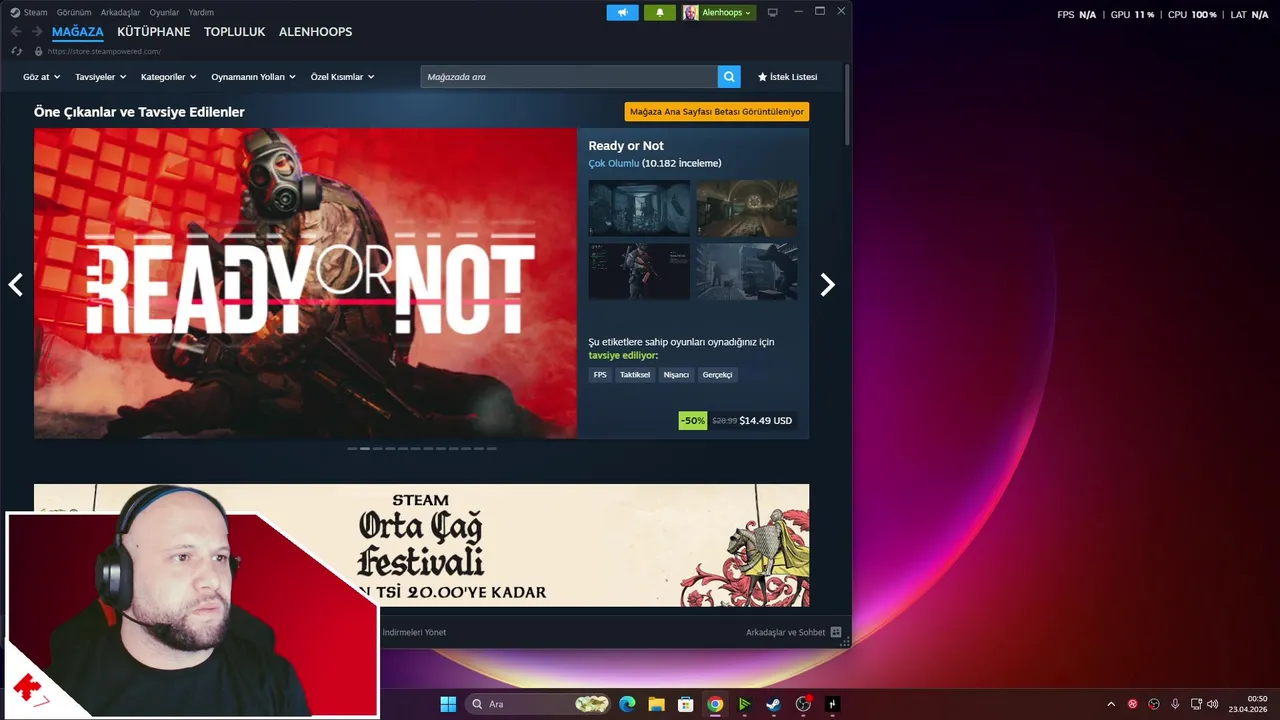Click the -50% discount price badge
This screenshot has height=720, width=1280.
tap(693, 421)
